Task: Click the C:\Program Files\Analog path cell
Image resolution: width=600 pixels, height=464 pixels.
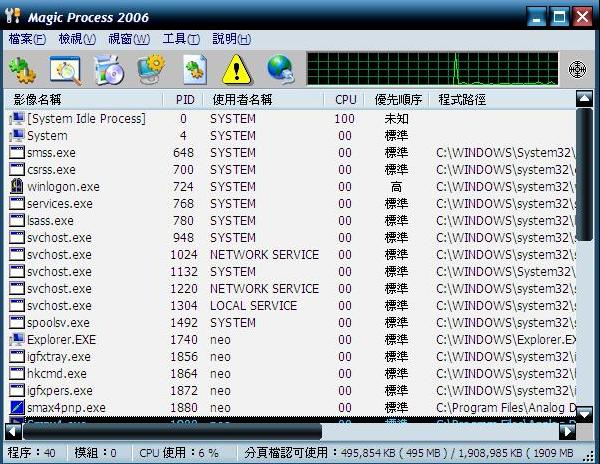Action: click(505, 408)
